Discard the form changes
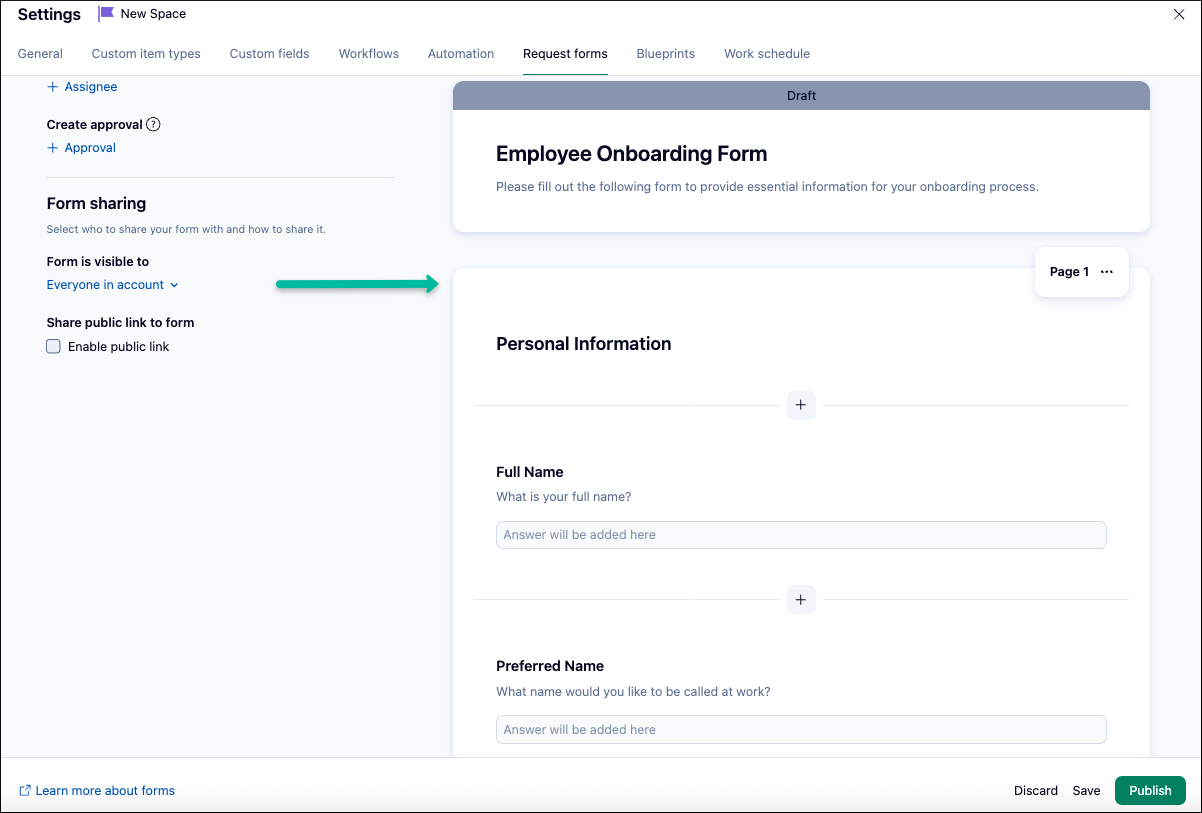This screenshot has width=1202, height=813. pos(1035,790)
